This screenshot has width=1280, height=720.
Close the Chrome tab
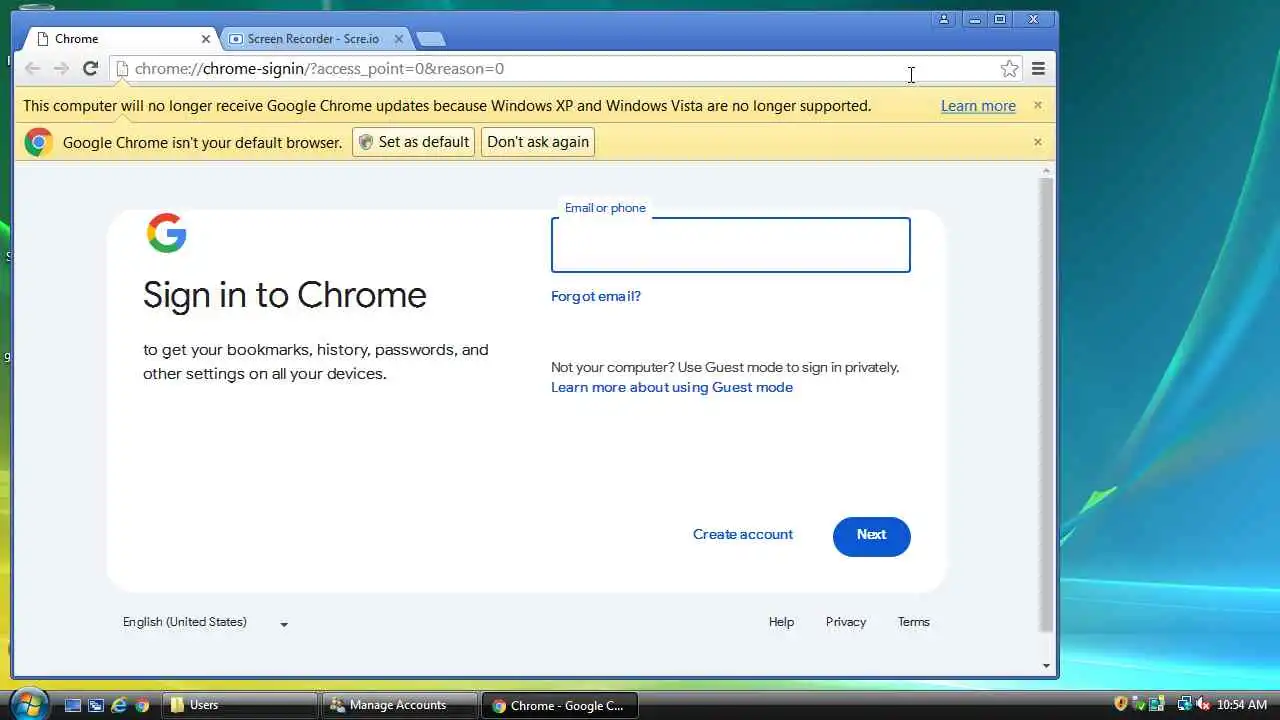coord(206,39)
